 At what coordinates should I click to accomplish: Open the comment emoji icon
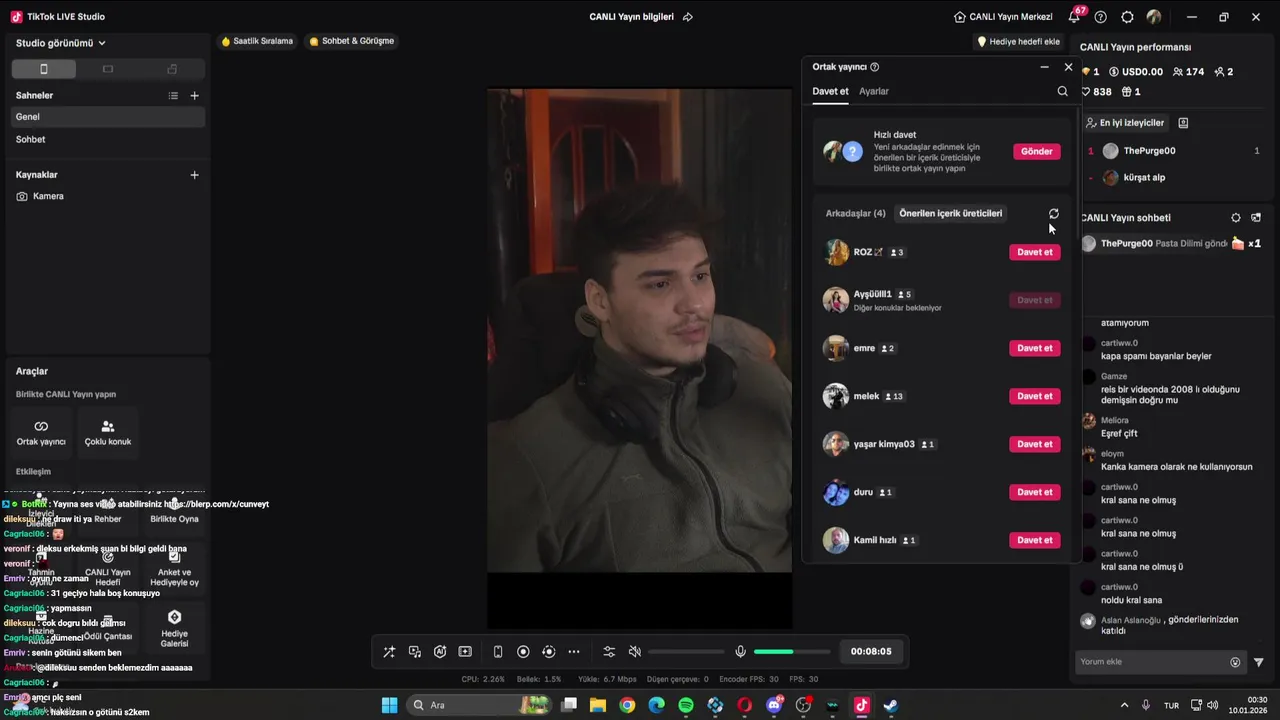coord(1235,662)
